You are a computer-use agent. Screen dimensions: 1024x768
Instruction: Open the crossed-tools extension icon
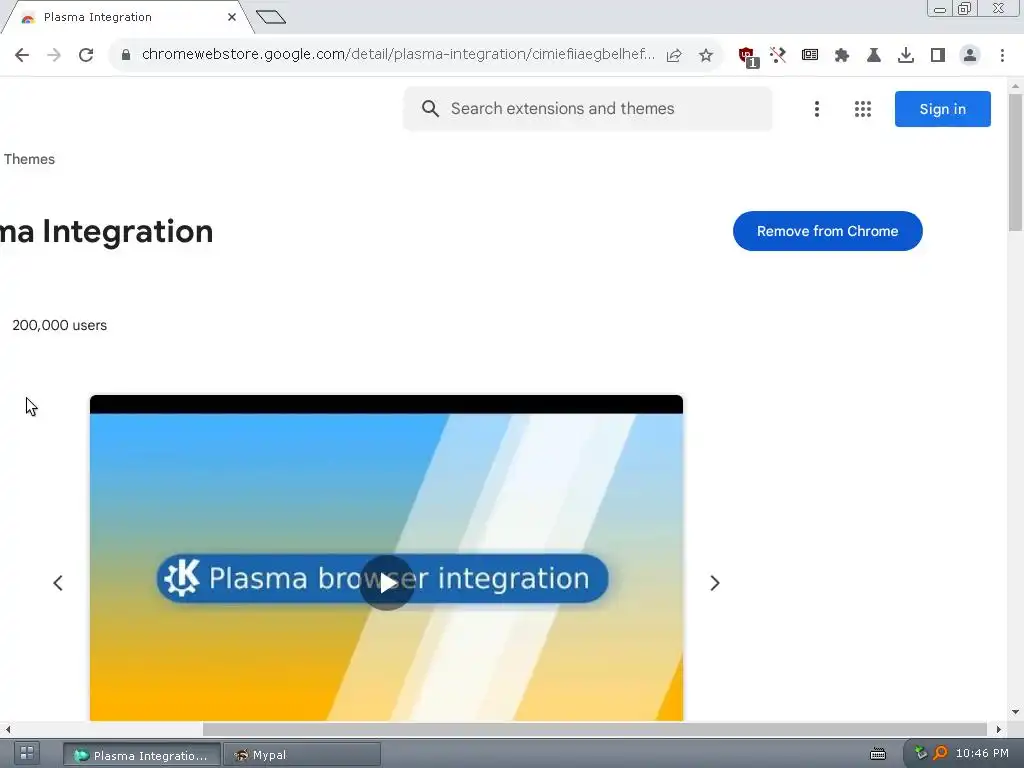777,55
